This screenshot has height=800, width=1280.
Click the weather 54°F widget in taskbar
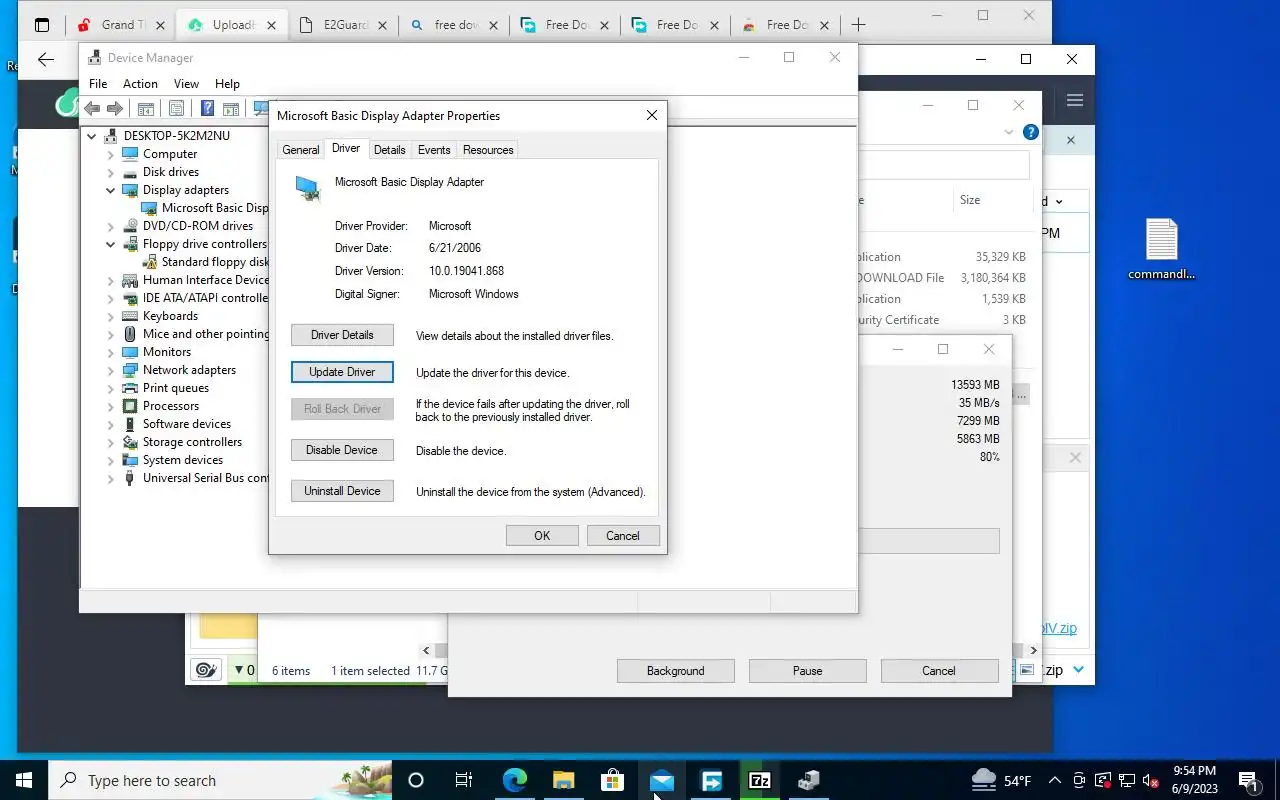click(1001, 780)
